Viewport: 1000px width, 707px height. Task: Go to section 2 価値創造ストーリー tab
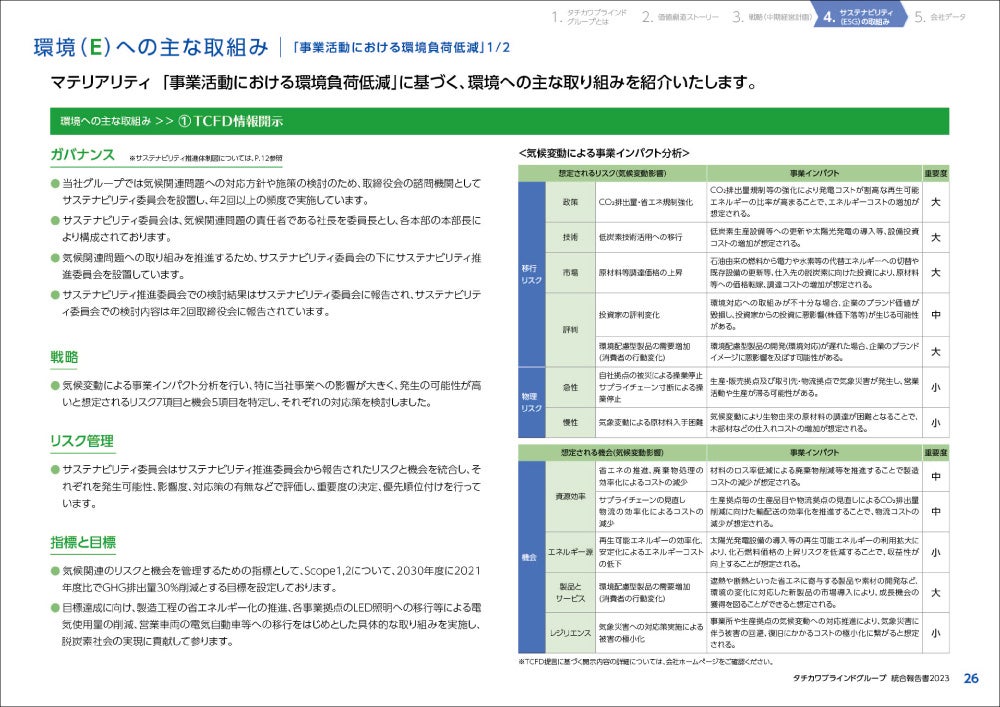(x=680, y=17)
